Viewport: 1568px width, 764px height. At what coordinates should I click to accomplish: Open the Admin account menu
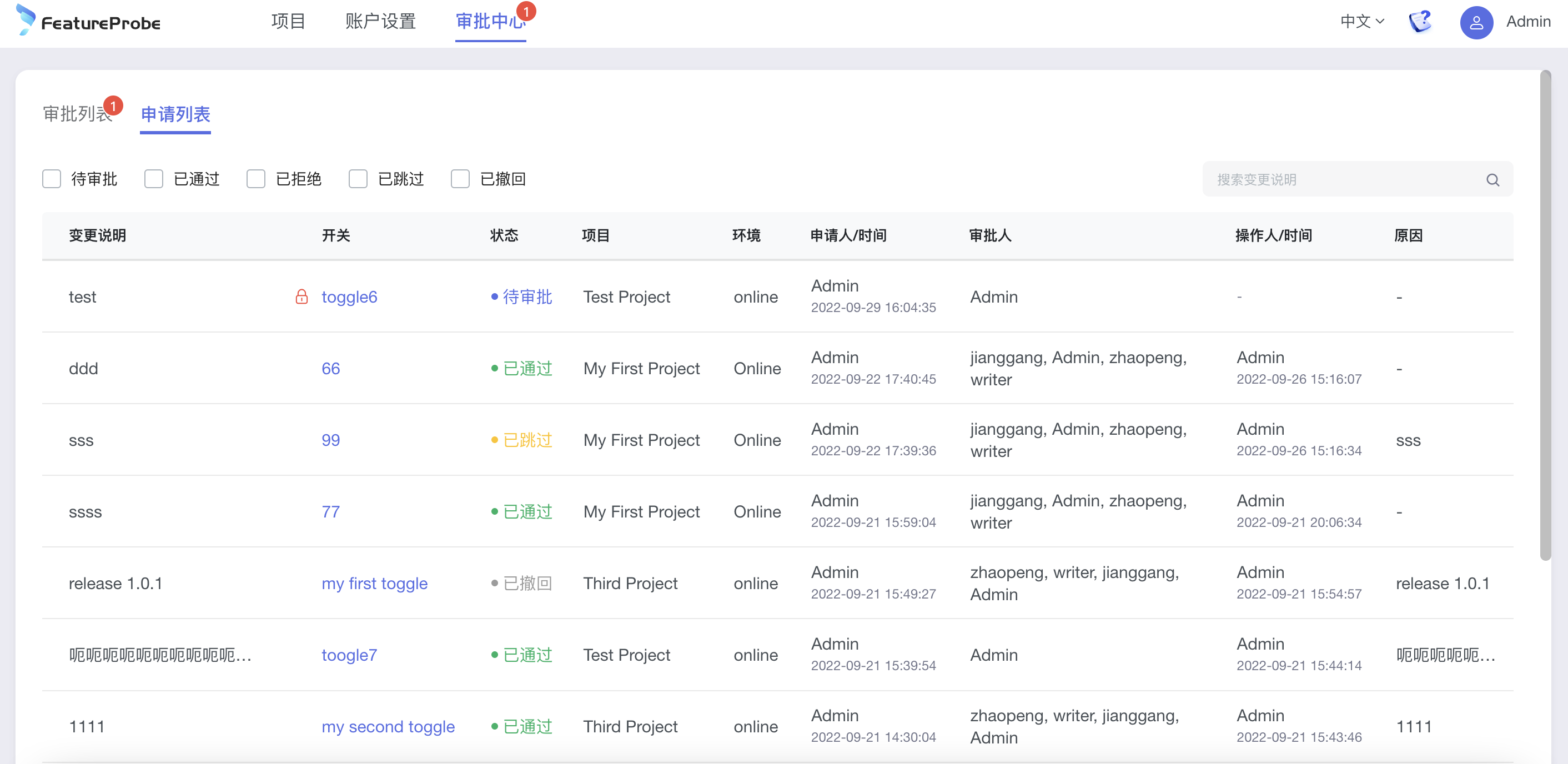(x=1527, y=21)
